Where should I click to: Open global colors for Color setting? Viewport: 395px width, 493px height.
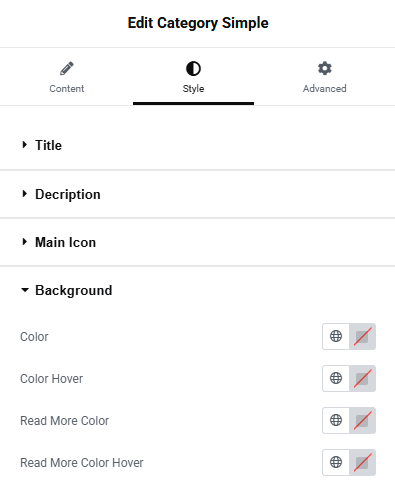[x=336, y=336]
